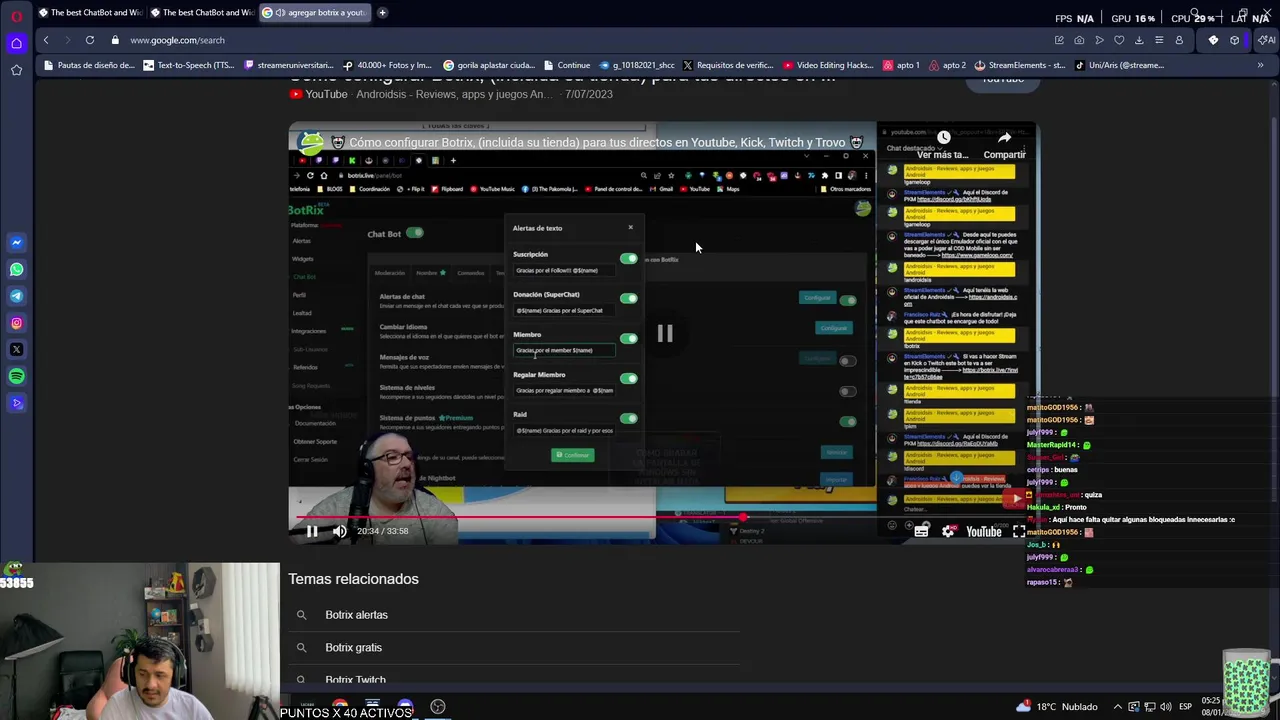Open Opera home speed dial icon
Screen dimensions: 1280x720
16,43
